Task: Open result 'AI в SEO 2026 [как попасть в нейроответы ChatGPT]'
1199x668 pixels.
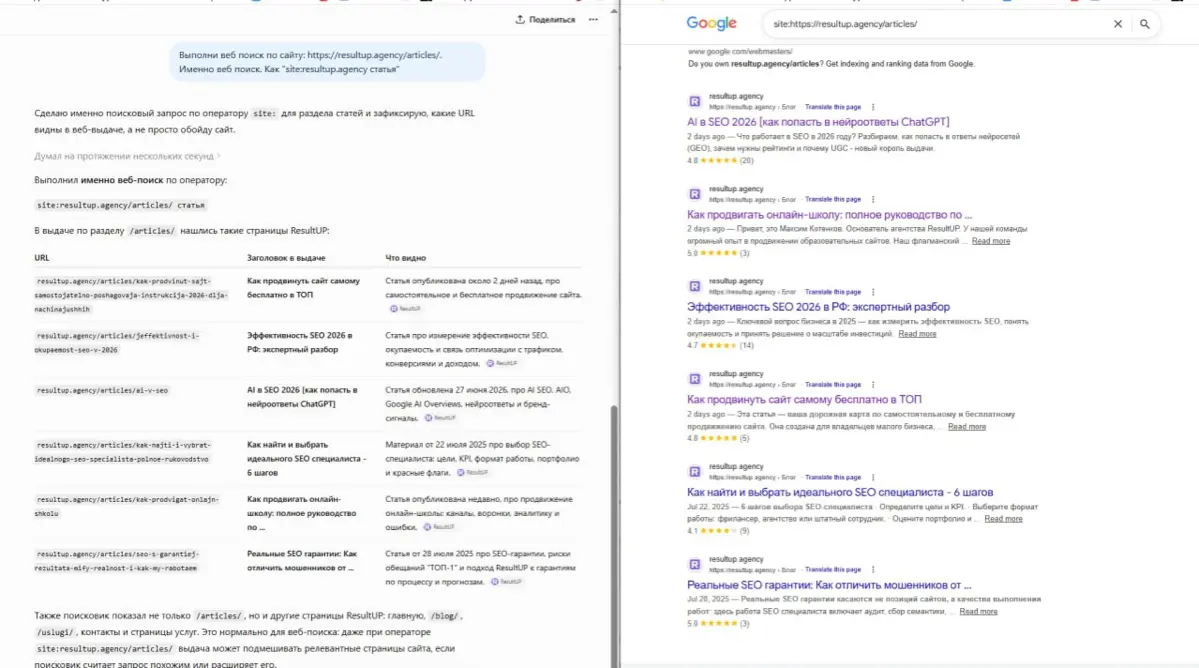Action: [x=818, y=122]
